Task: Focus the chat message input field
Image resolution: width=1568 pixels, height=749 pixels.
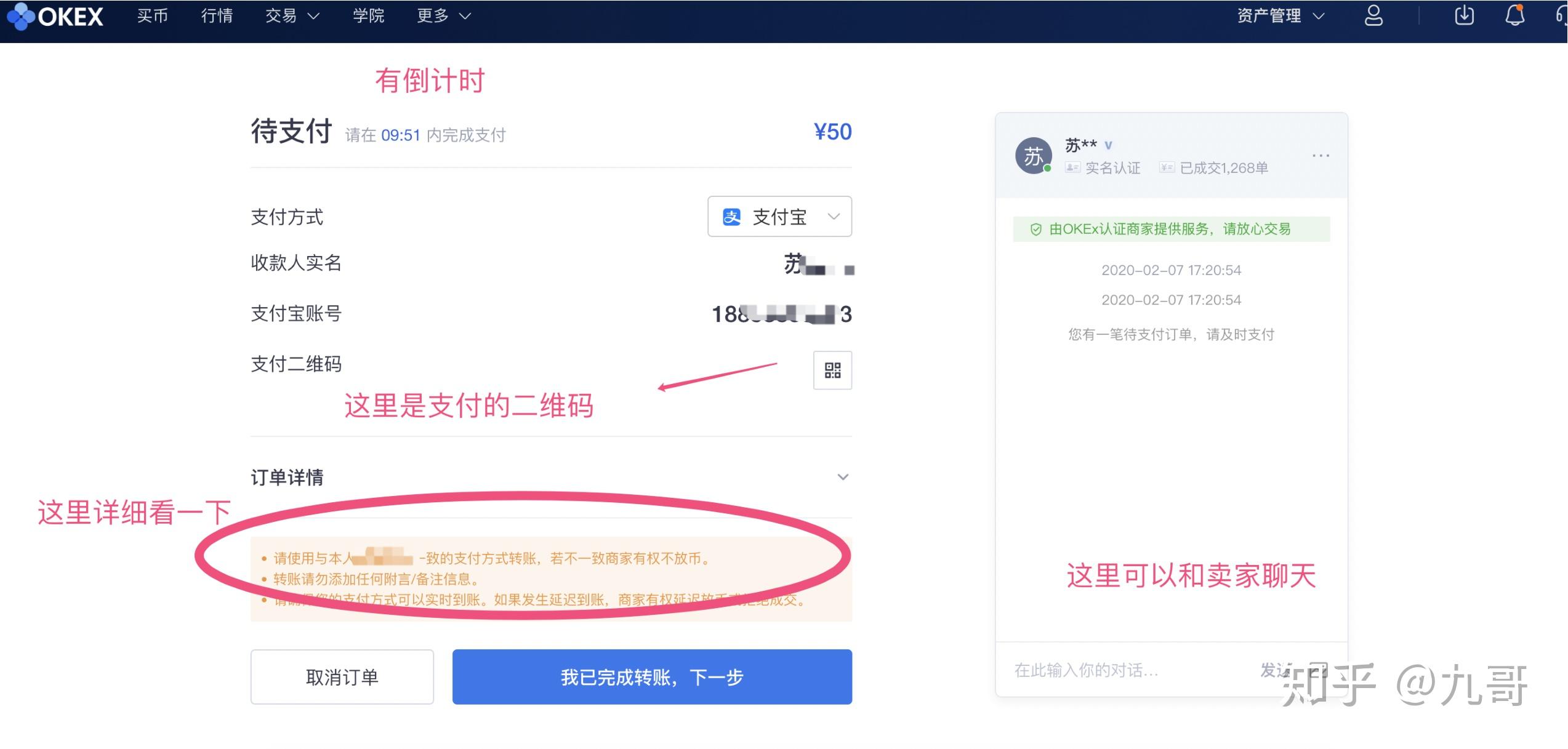Action: [1120, 670]
